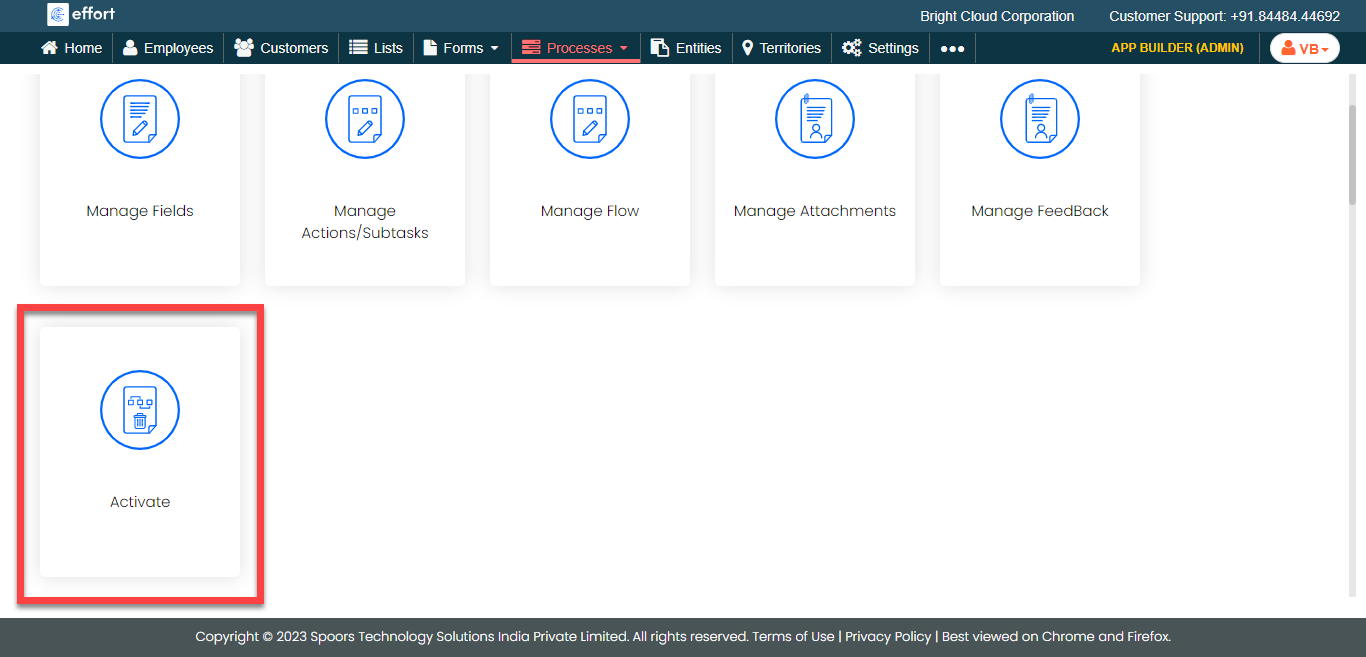Open the VB user profile dropdown
The width and height of the screenshot is (1366, 657).
(x=1304, y=48)
